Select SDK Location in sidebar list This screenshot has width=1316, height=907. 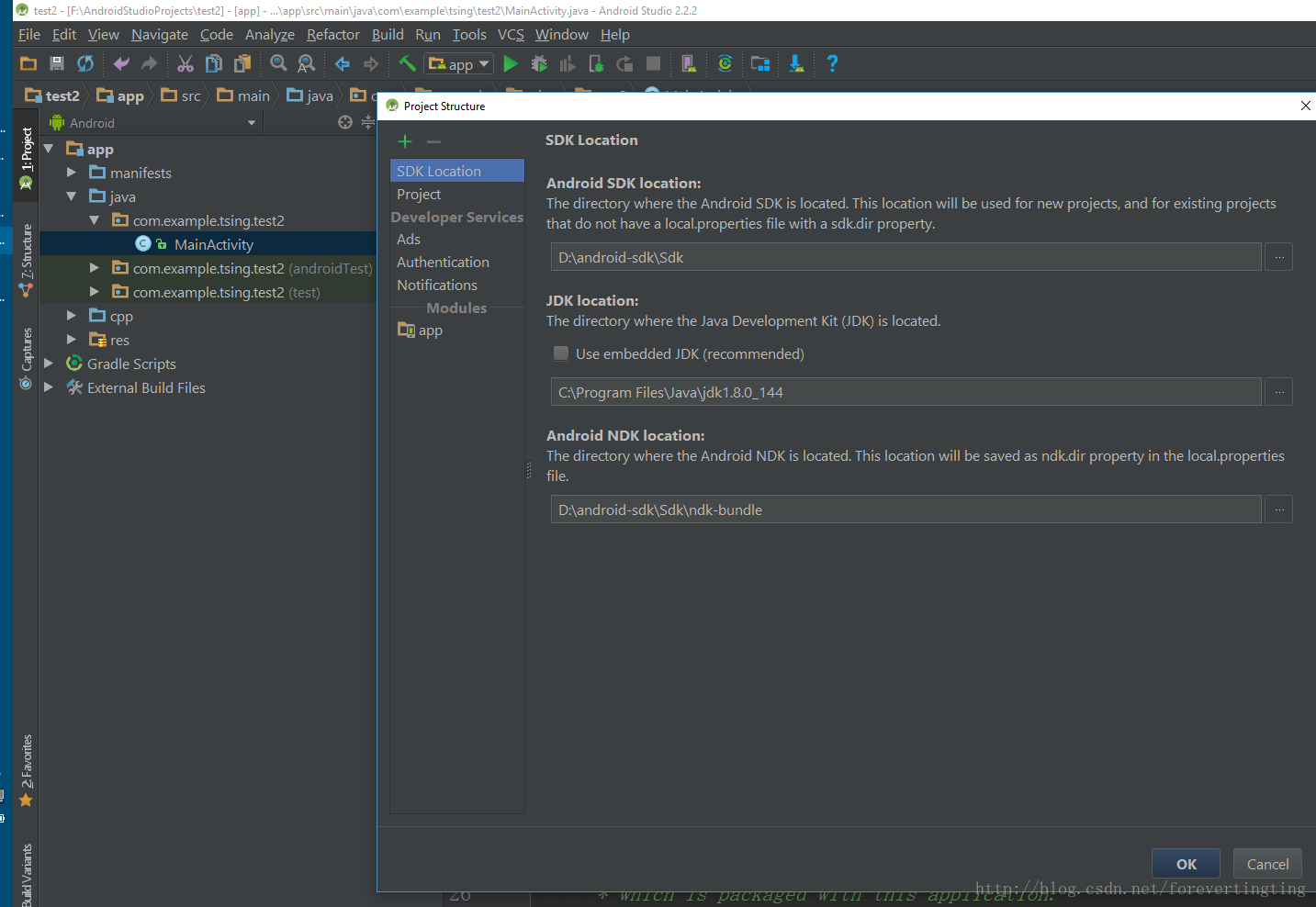(457, 171)
